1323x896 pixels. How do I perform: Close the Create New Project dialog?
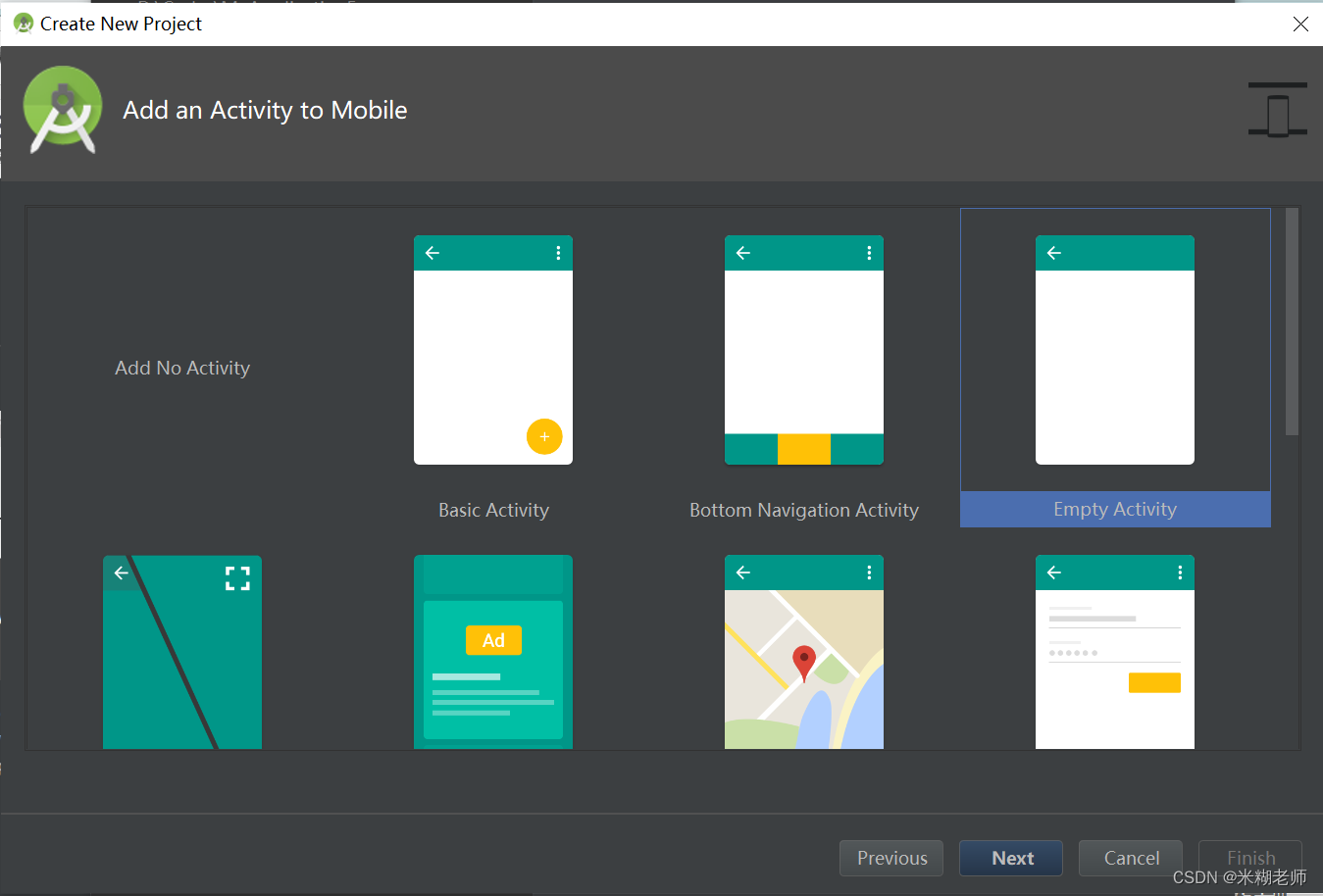1300,24
